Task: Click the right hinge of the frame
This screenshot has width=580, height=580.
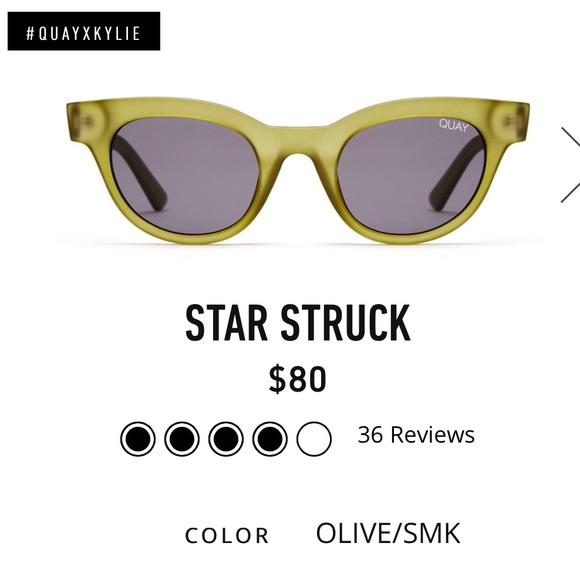Action: (511, 122)
